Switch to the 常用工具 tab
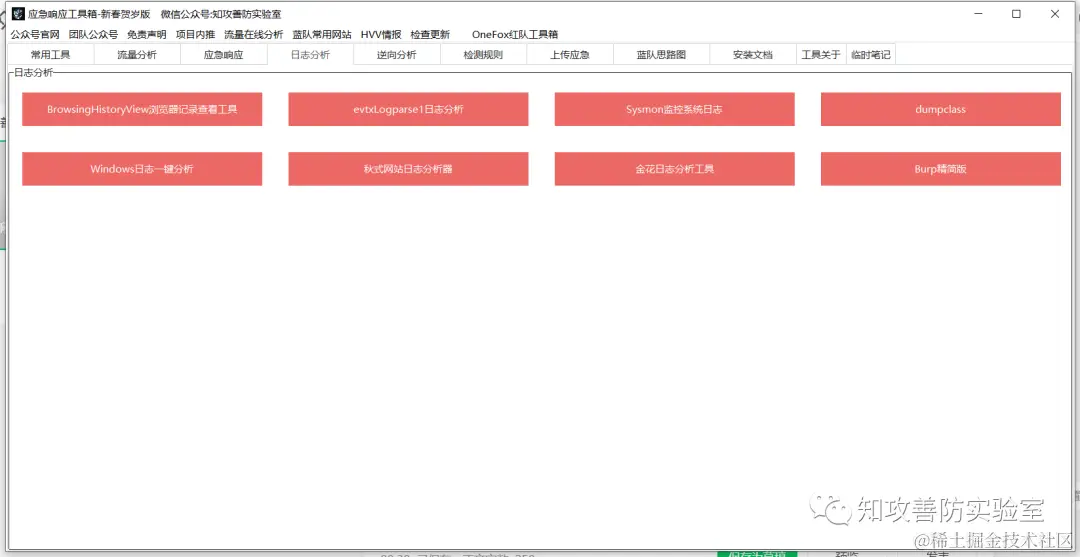Viewport: 1080px width, 557px height. click(x=50, y=55)
